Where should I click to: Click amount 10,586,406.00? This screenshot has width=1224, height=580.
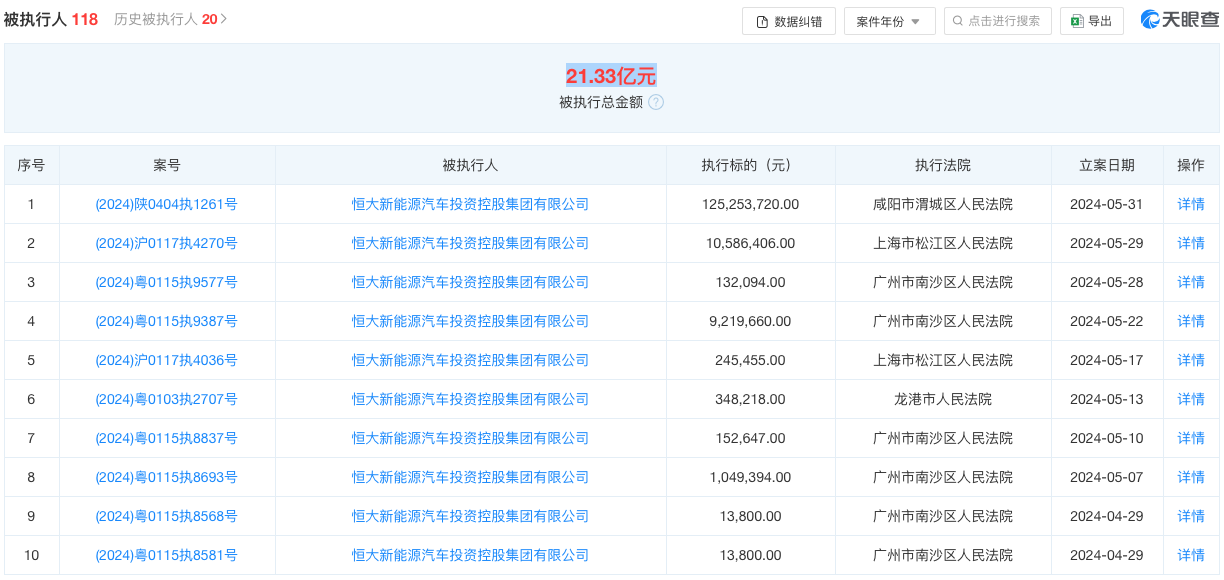tap(750, 243)
